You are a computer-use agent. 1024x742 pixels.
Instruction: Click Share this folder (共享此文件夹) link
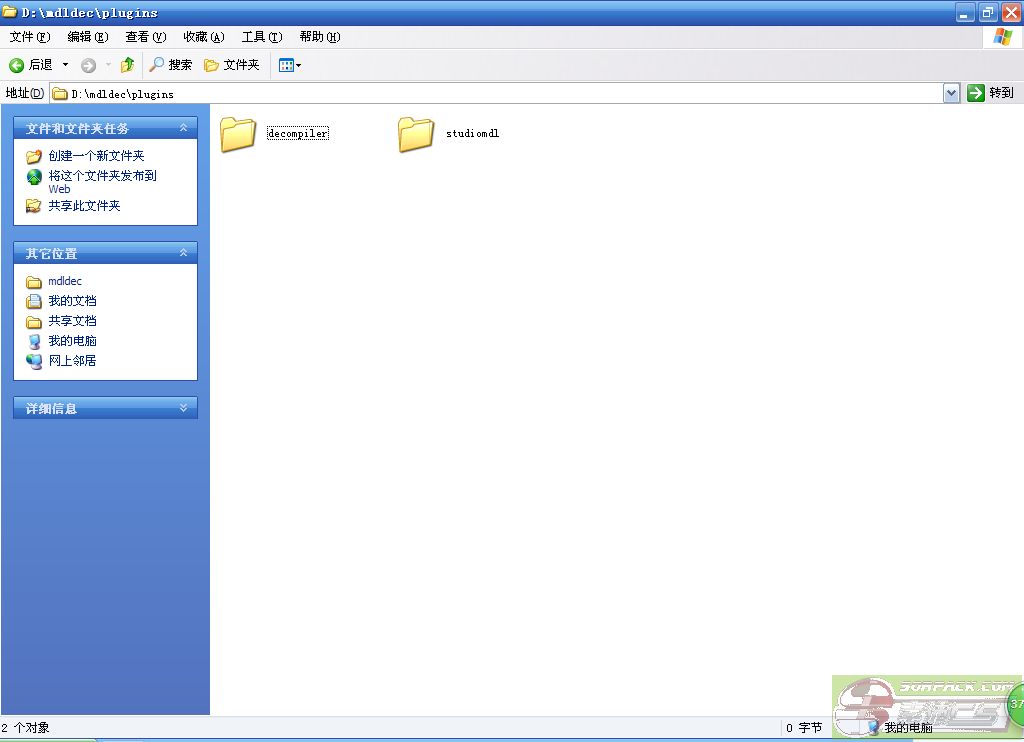[x=84, y=206]
